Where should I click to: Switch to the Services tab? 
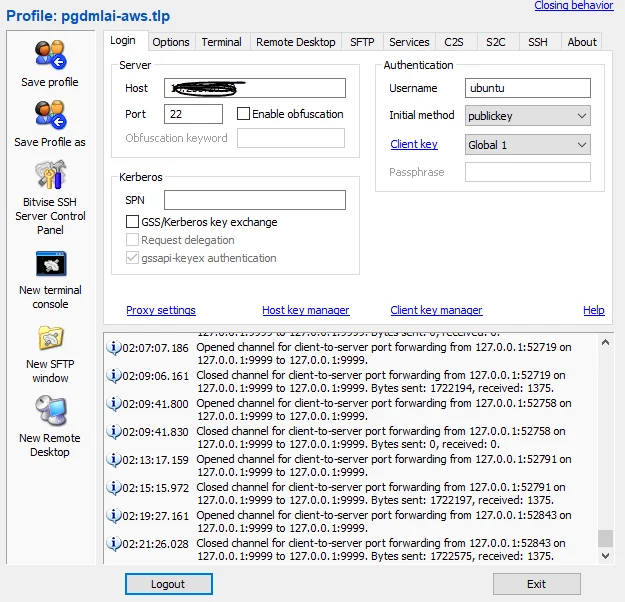coord(409,42)
